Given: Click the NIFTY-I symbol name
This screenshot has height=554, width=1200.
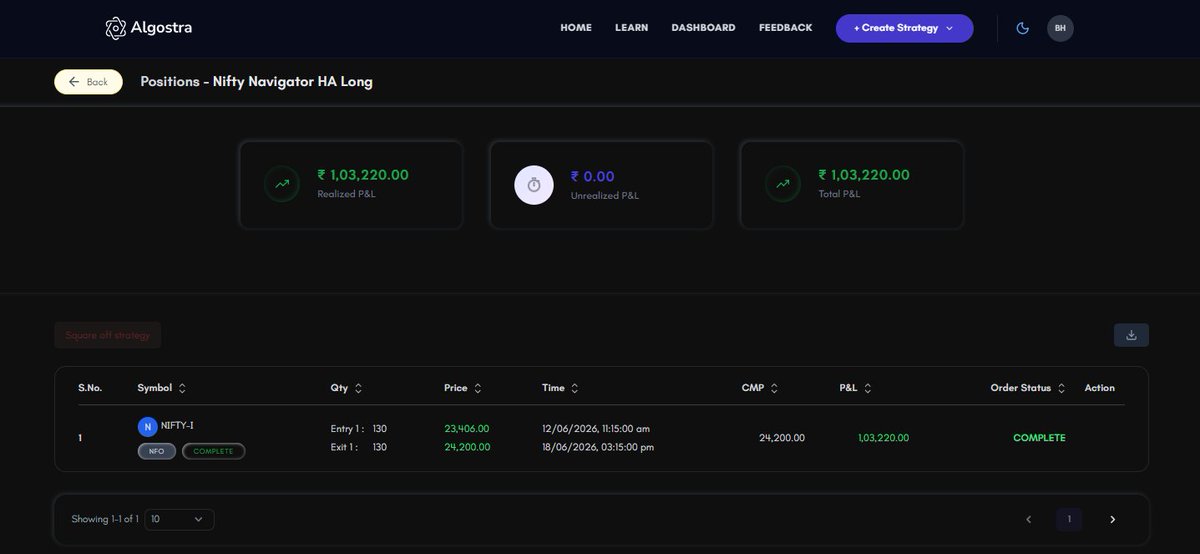Looking at the screenshot, I should click(x=177, y=425).
